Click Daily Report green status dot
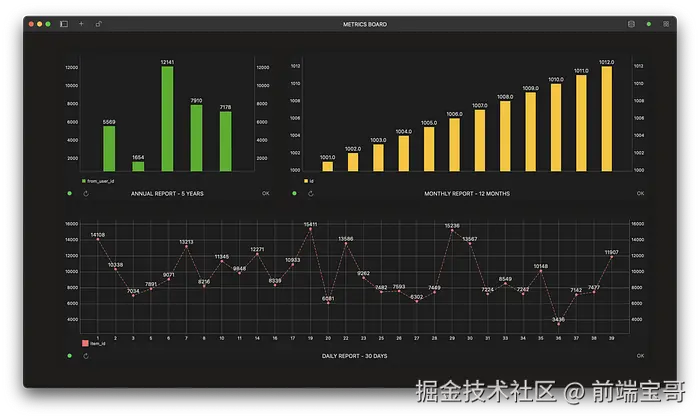700x419 pixels. click(69, 356)
